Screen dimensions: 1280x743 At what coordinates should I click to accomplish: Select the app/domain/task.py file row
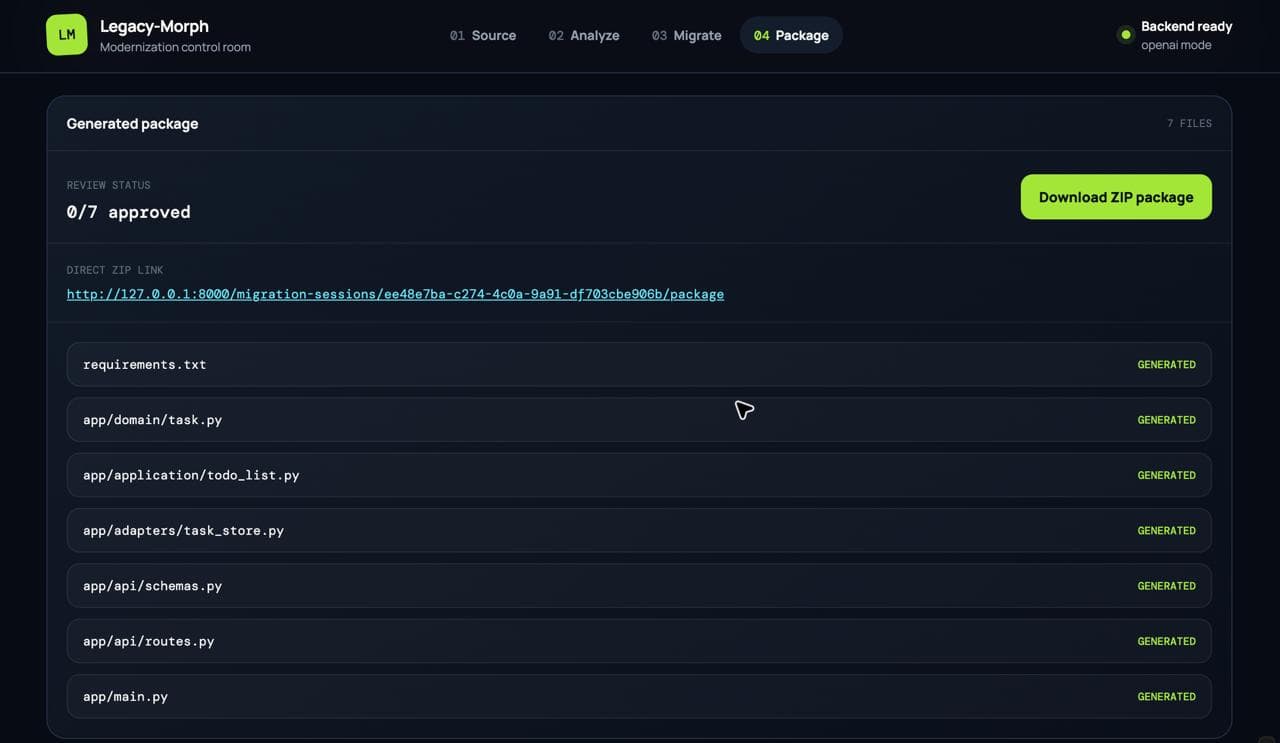click(x=639, y=420)
